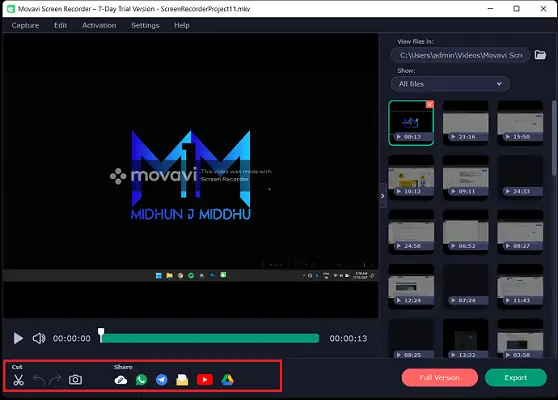Delete selected clip with red X badge
Screen dimensions: 558x400
tap(430, 104)
